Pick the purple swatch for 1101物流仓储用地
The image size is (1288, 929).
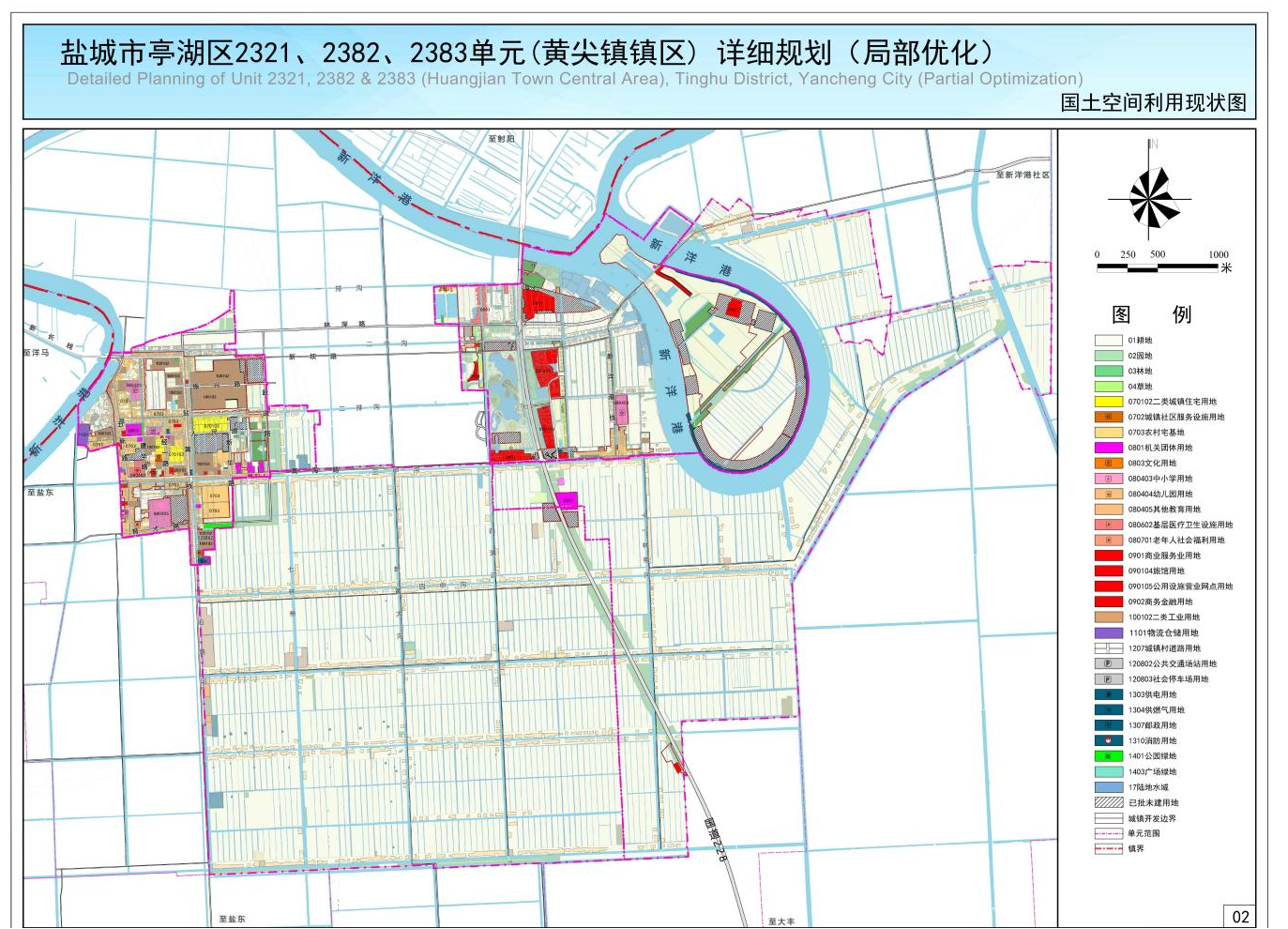pos(1108,632)
